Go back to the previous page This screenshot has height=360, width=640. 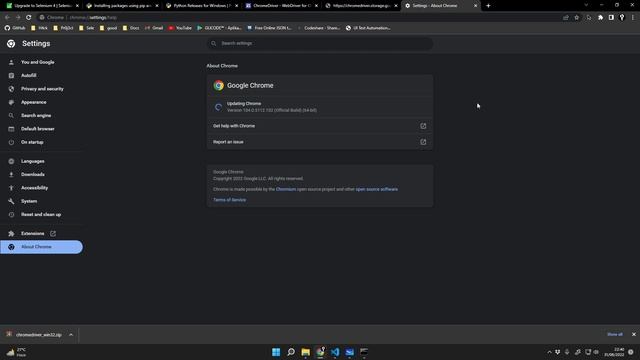point(7,18)
